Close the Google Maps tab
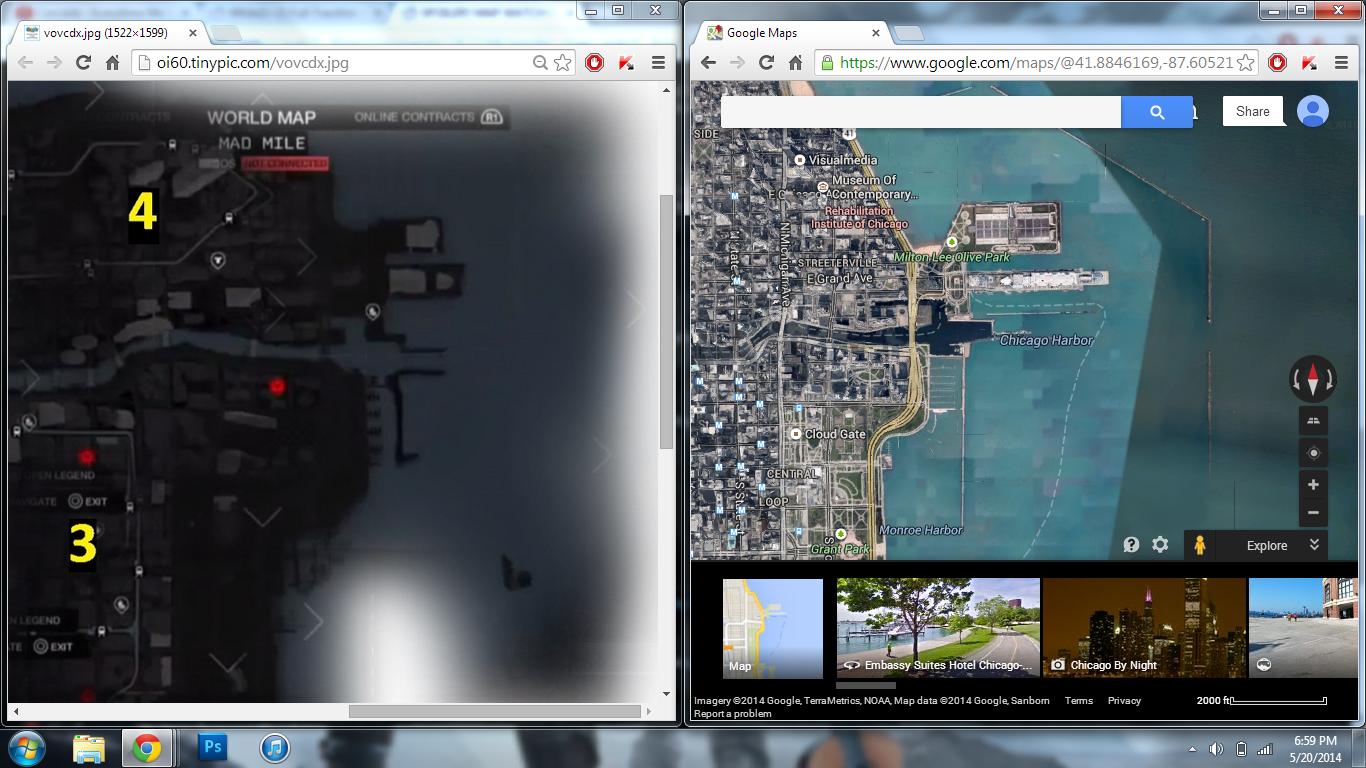Screen dimensions: 1366x768 (x=876, y=33)
